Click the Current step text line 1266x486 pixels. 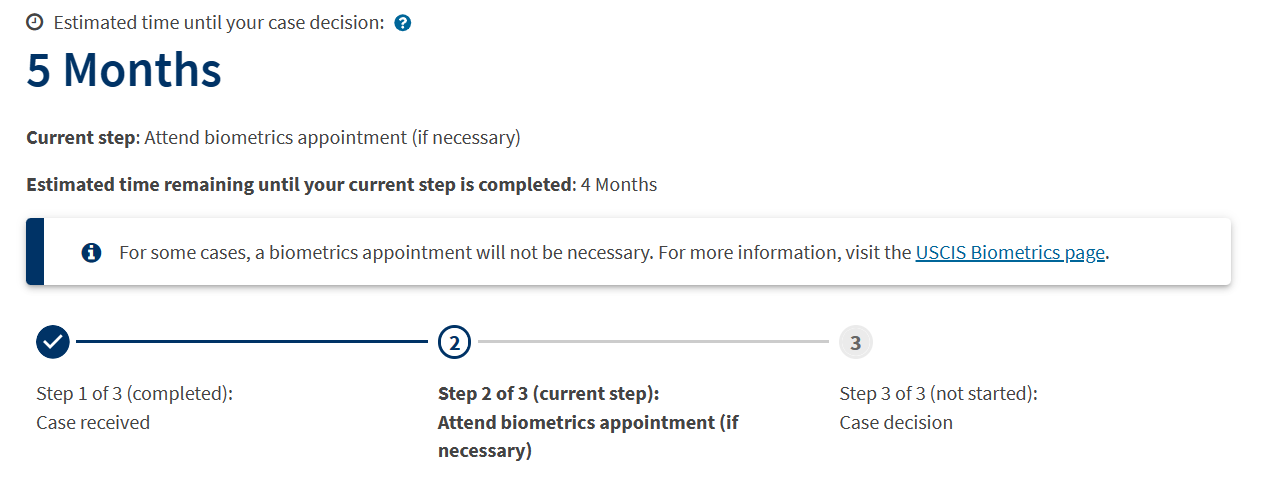pos(273,138)
